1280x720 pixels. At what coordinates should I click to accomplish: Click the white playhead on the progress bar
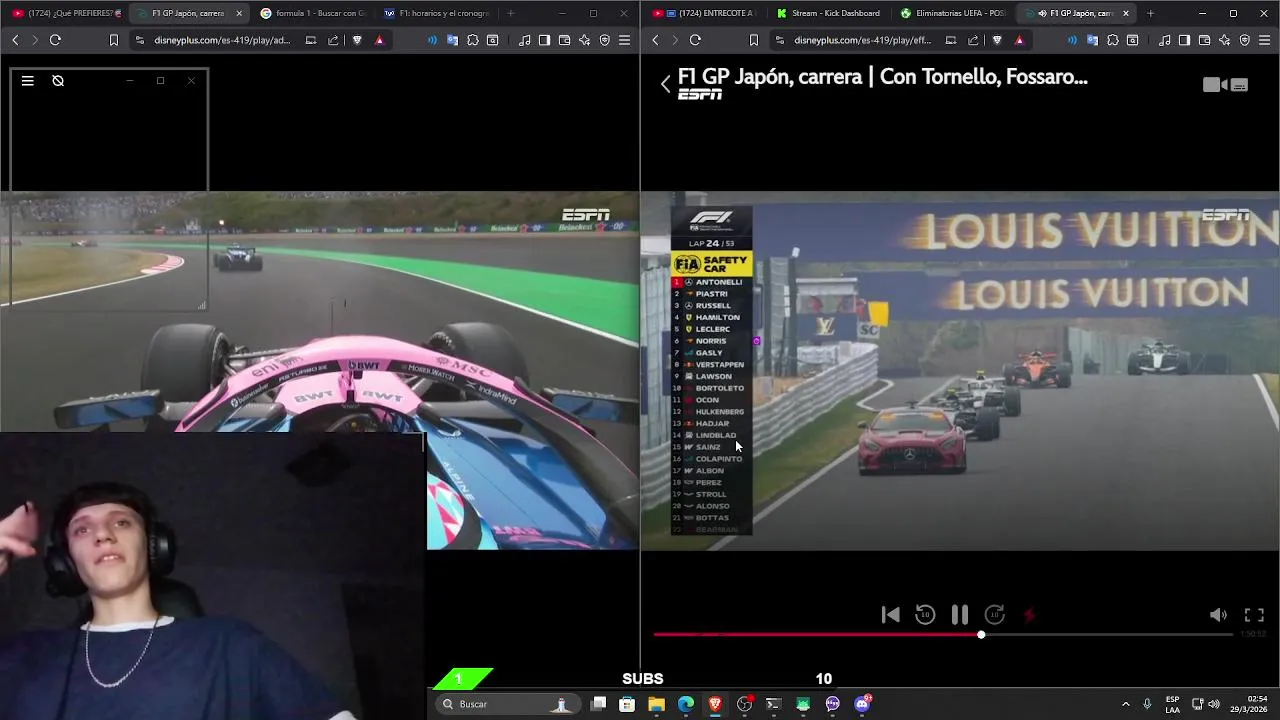coord(981,634)
